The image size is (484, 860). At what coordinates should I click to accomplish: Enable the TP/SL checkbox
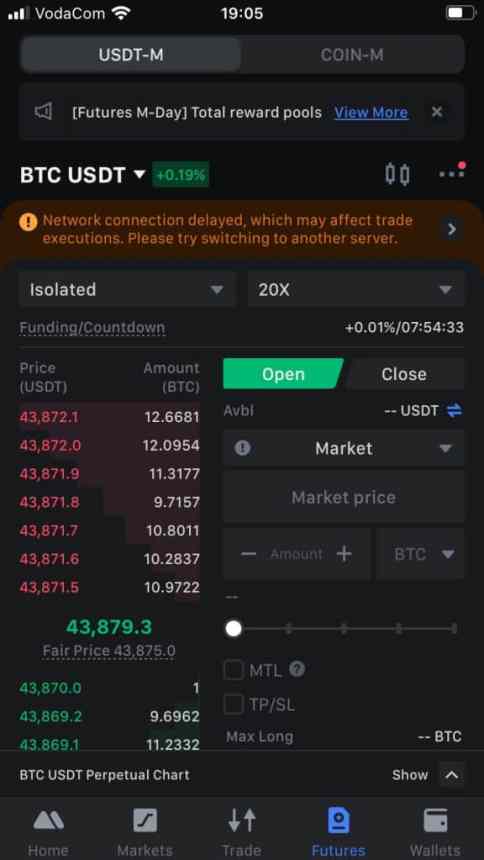233,704
